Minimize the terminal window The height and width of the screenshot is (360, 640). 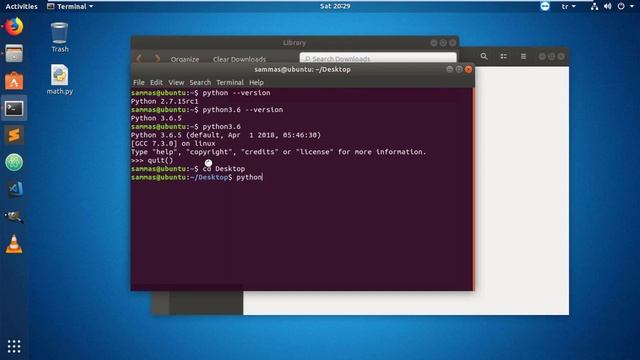point(449,69)
